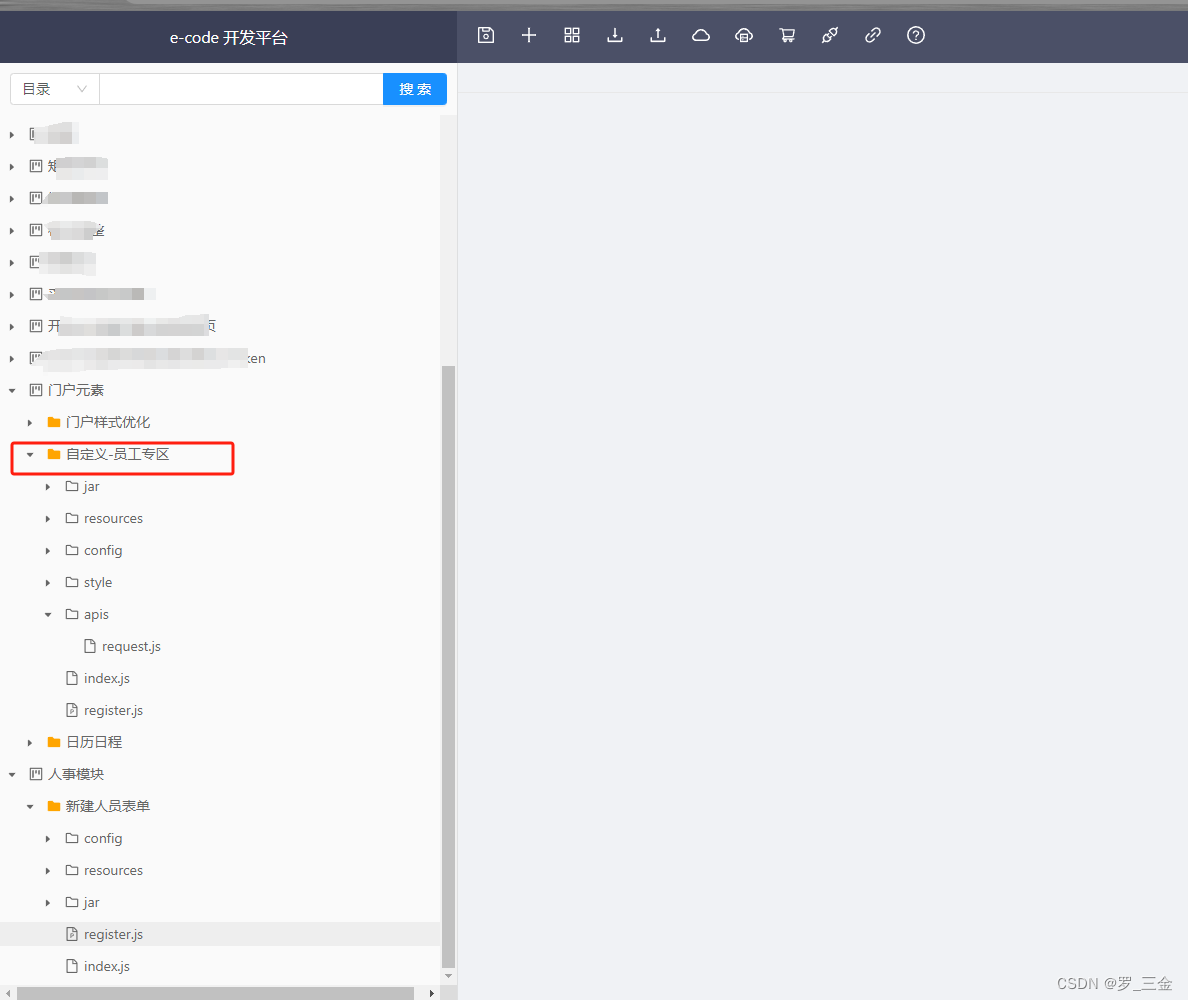Click the style folder outline icon
The width and height of the screenshot is (1188, 1000).
pyautogui.click(x=72, y=583)
